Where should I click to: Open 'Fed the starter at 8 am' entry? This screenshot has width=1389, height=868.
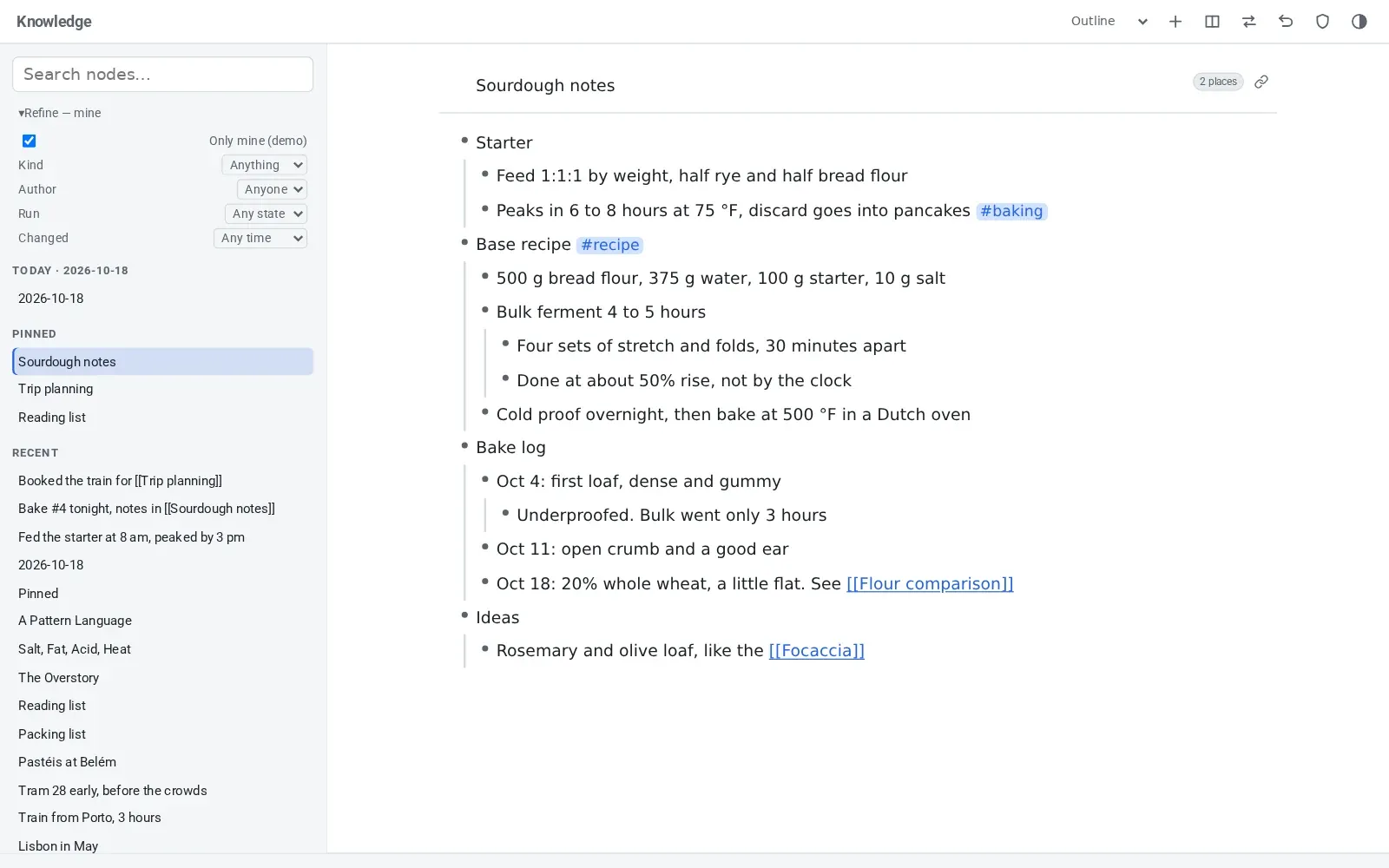tap(162, 537)
